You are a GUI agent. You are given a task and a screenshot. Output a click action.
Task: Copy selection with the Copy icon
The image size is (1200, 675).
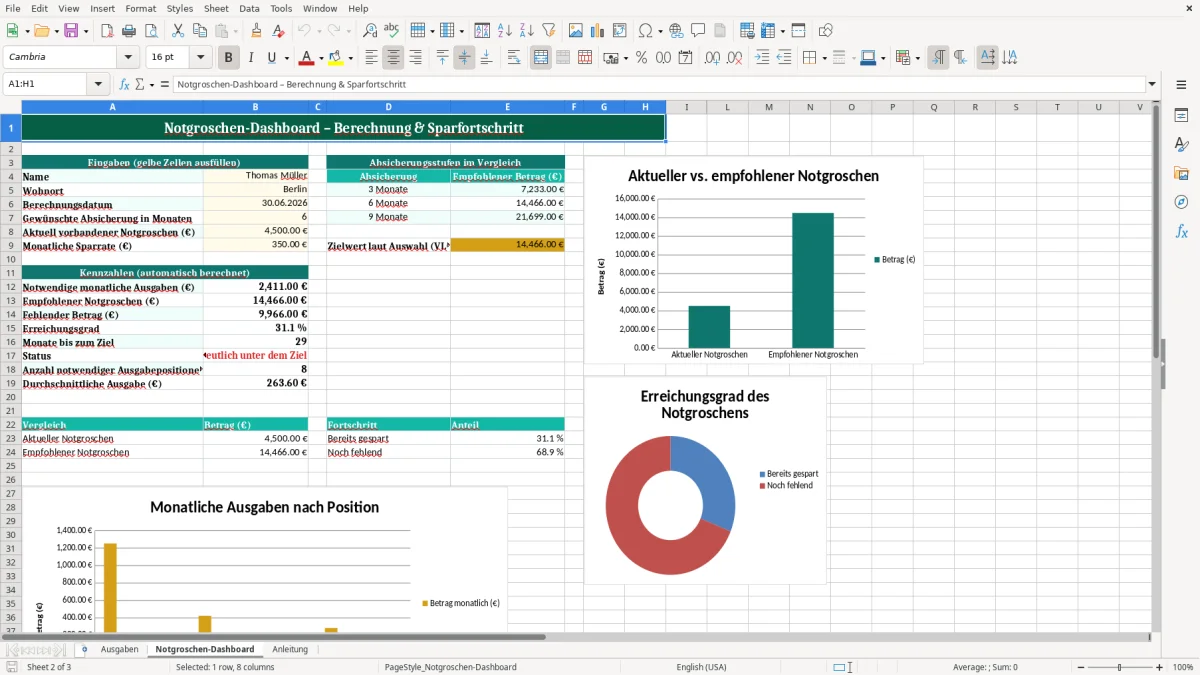(x=199, y=31)
